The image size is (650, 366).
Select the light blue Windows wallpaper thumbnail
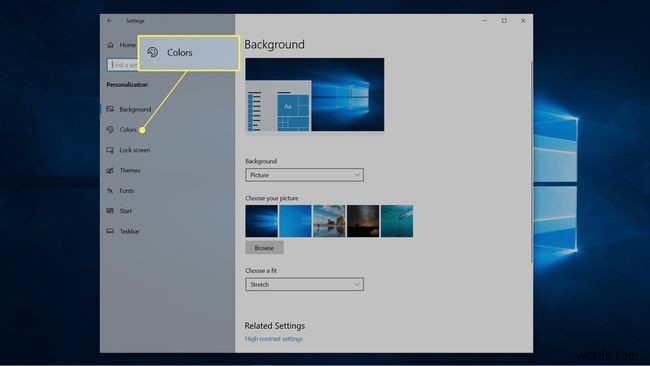tap(295, 221)
